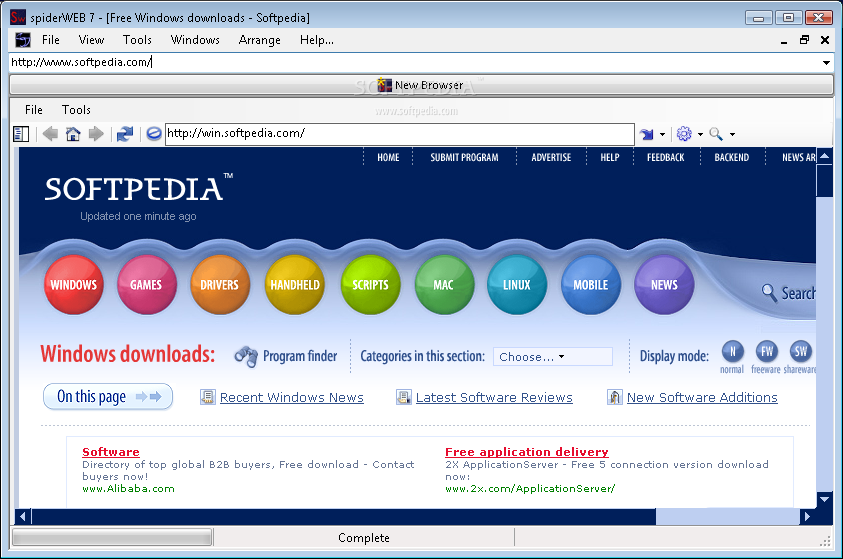Restore the inner child window button
The width and height of the screenshot is (843, 559).
click(x=804, y=40)
